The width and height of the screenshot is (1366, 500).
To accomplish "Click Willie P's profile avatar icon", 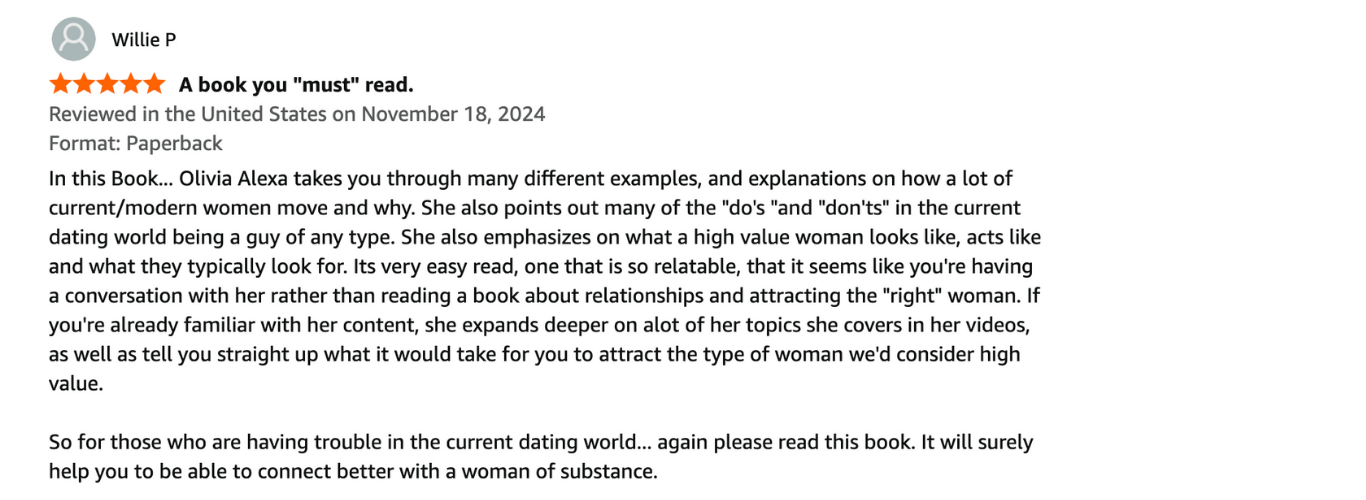I will [72, 40].
